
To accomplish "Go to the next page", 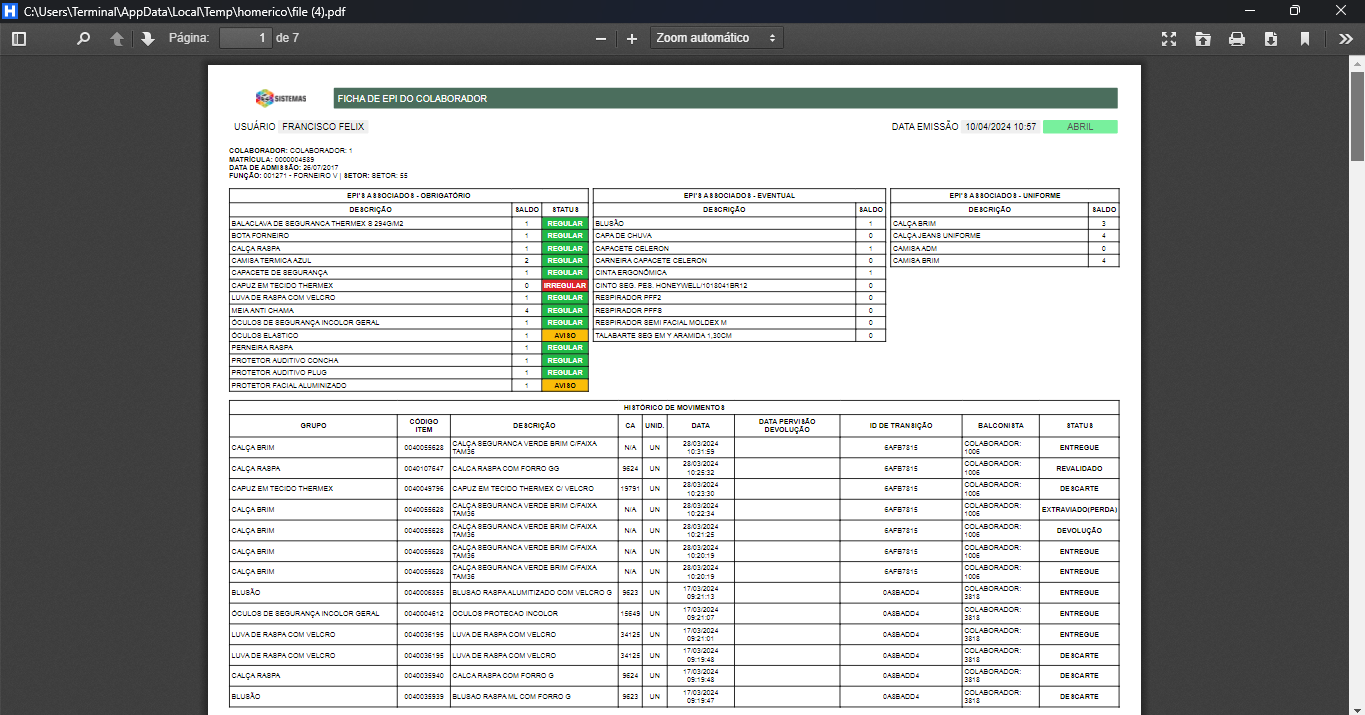I will [148, 38].
